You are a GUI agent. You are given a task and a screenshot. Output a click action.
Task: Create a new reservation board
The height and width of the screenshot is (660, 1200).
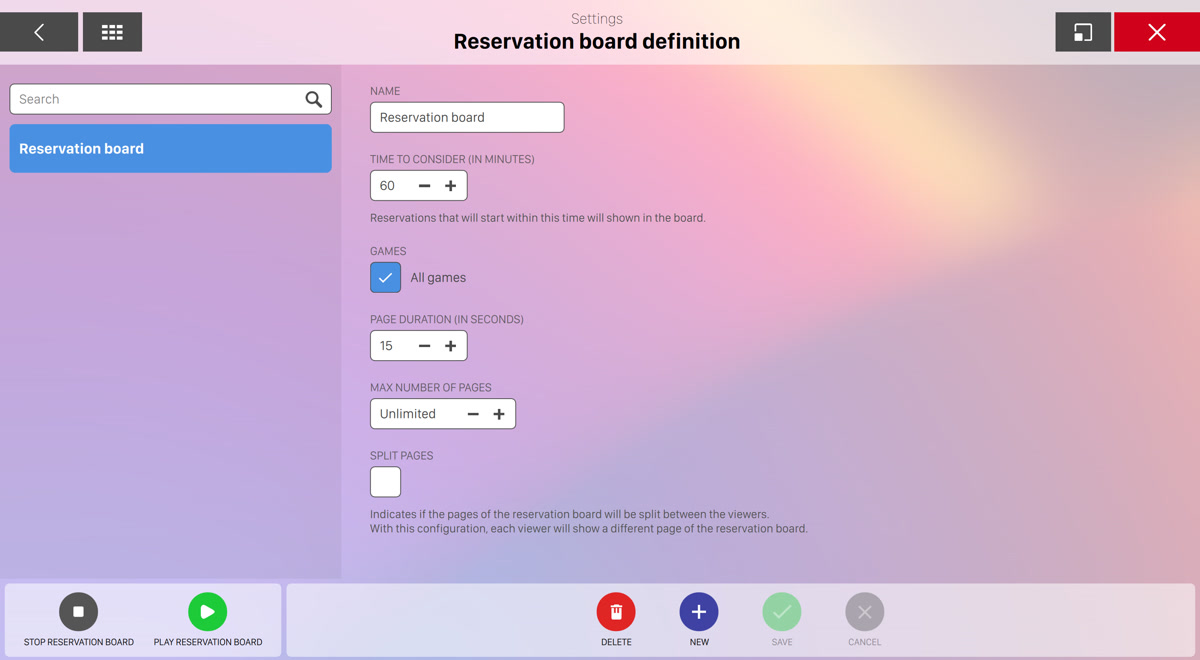pyautogui.click(x=699, y=612)
